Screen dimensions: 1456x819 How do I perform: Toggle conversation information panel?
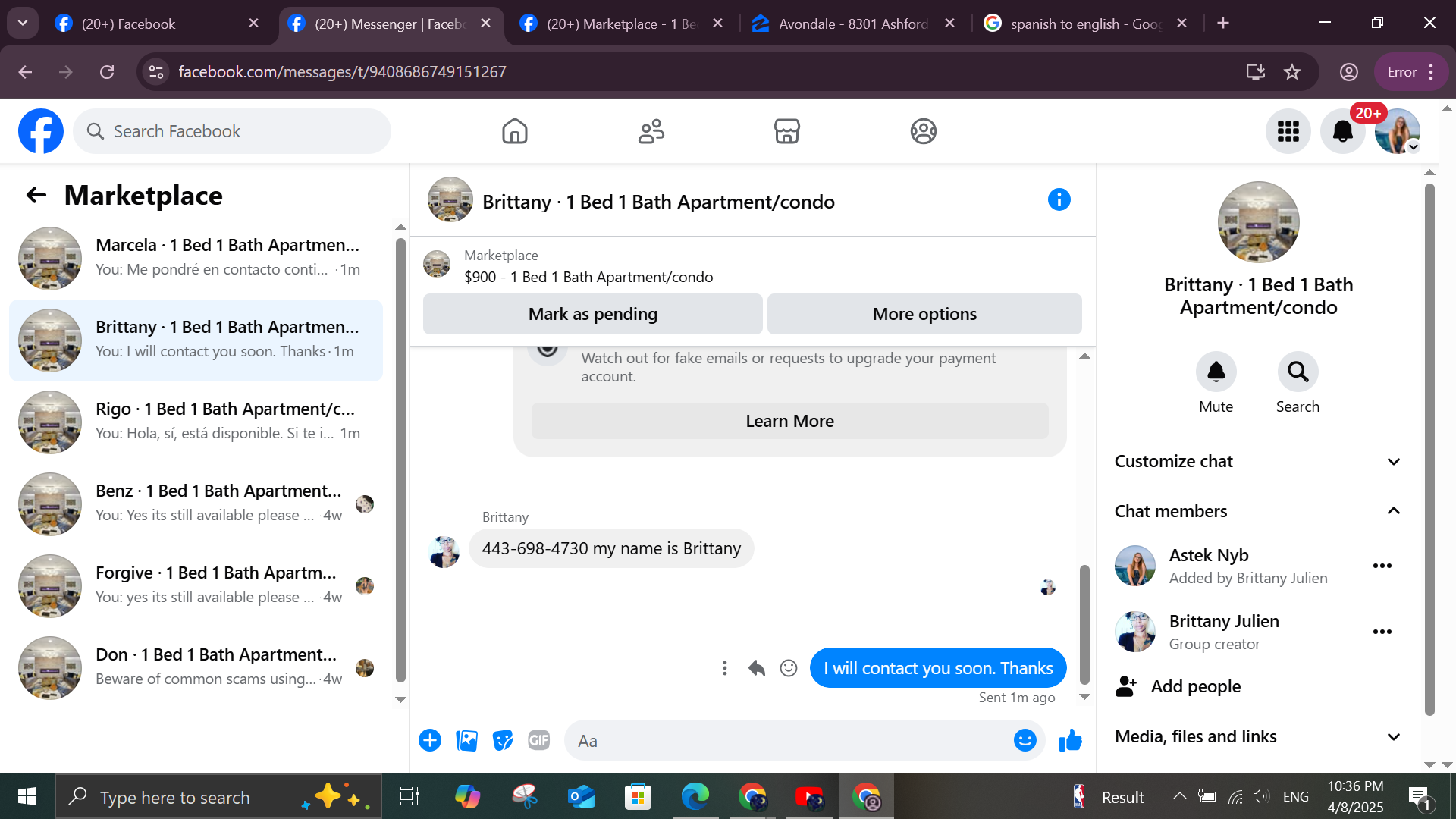(x=1059, y=200)
